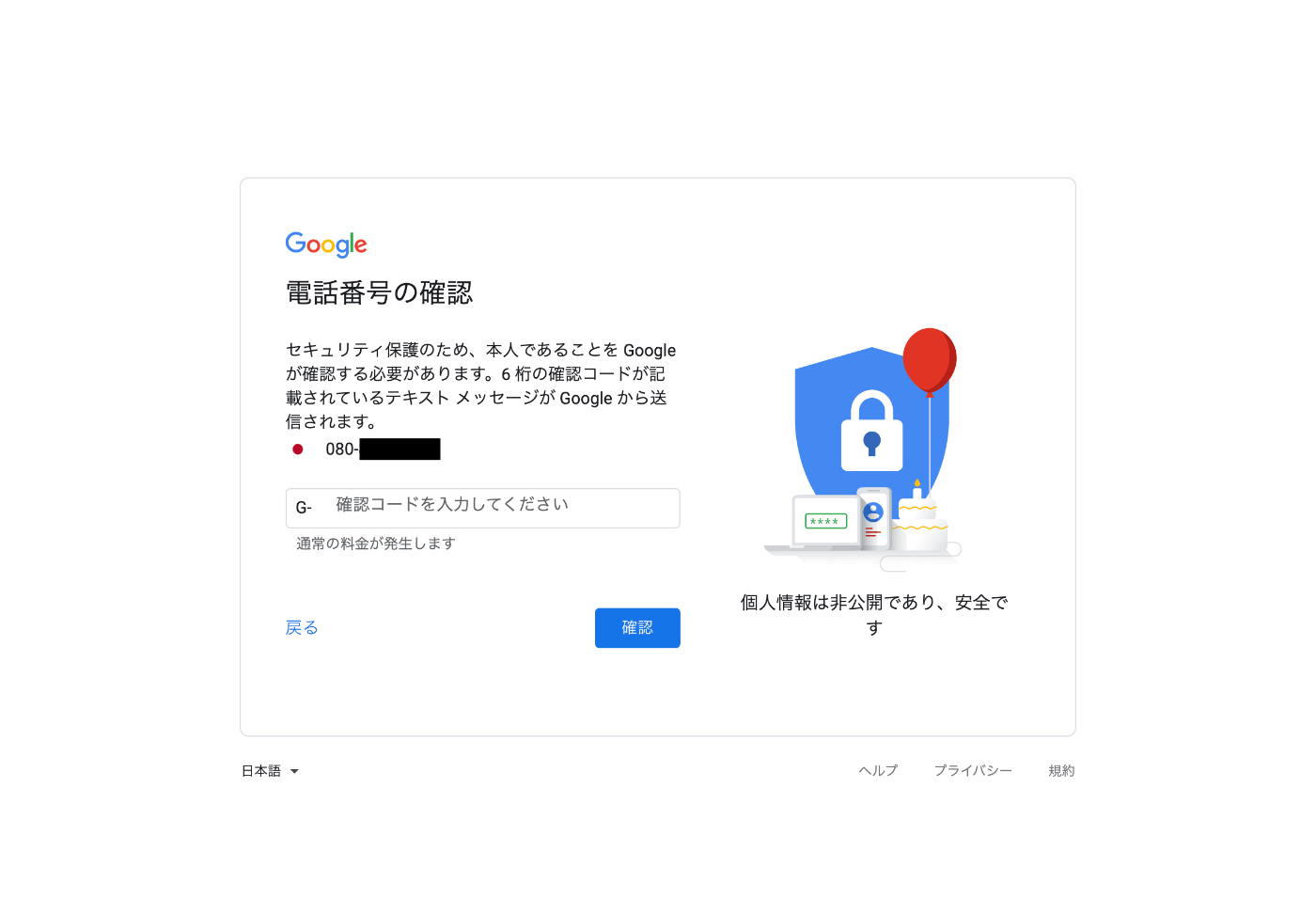Click the 電話番号の確認 heading

click(380, 292)
